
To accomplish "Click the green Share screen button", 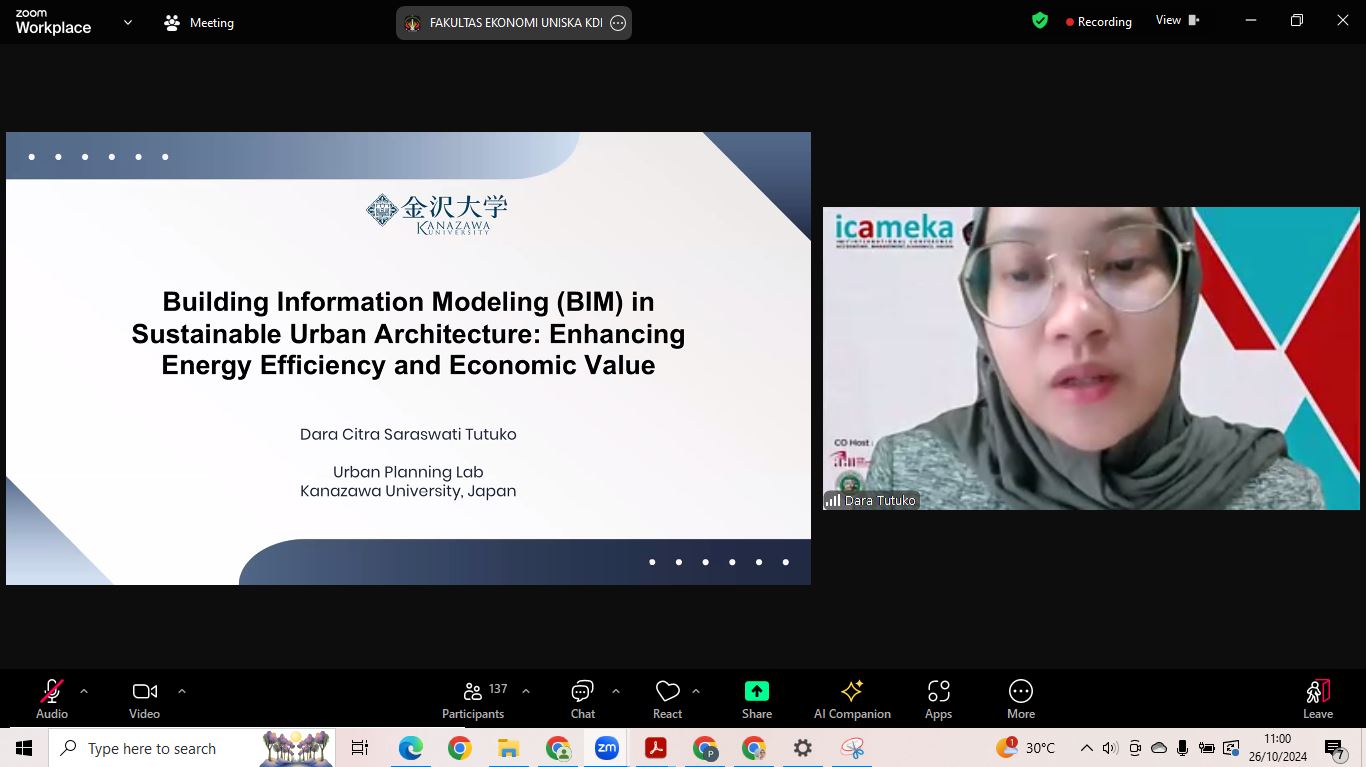I will click(x=757, y=698).
